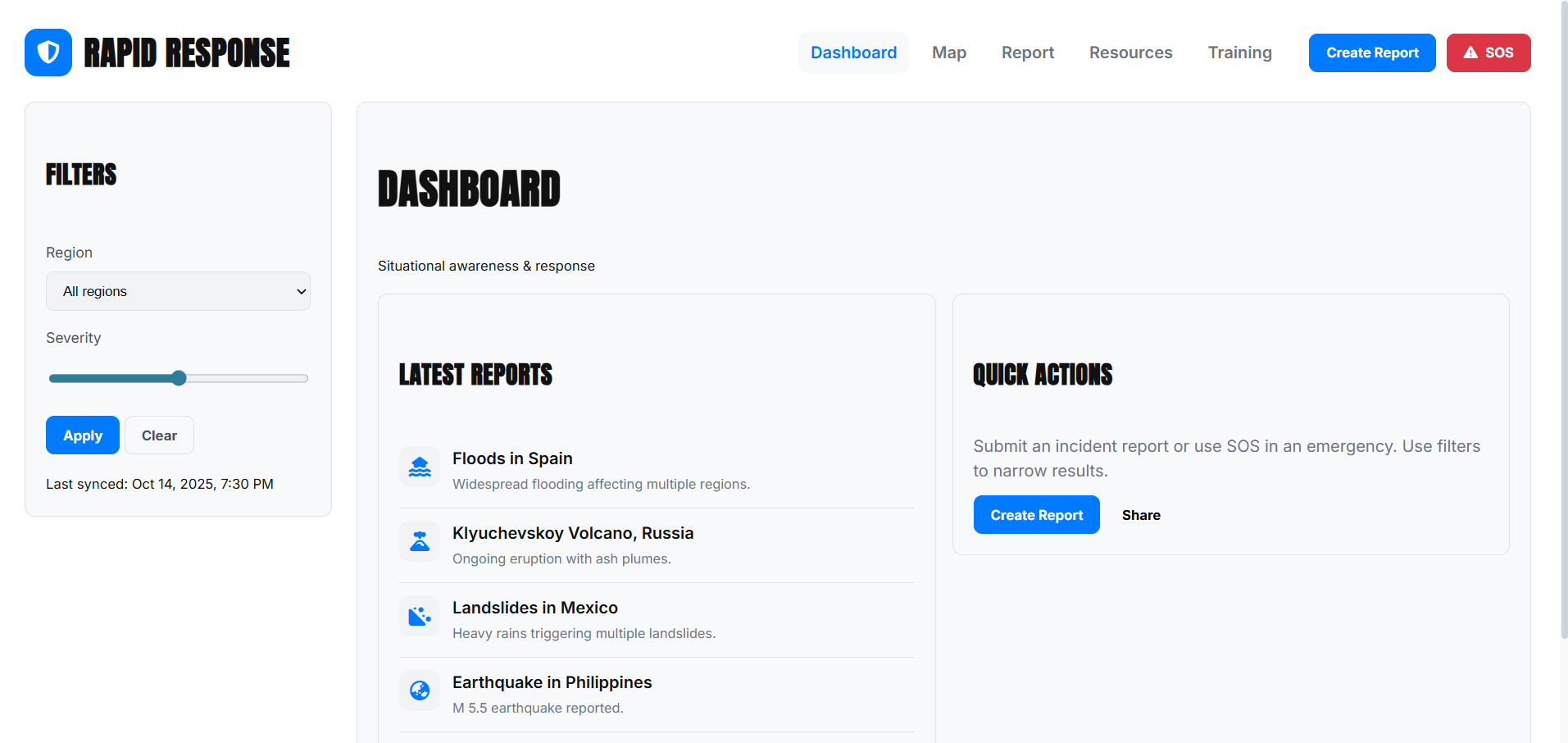
Task: Switch to the Map tab
Action: [948, 52]
